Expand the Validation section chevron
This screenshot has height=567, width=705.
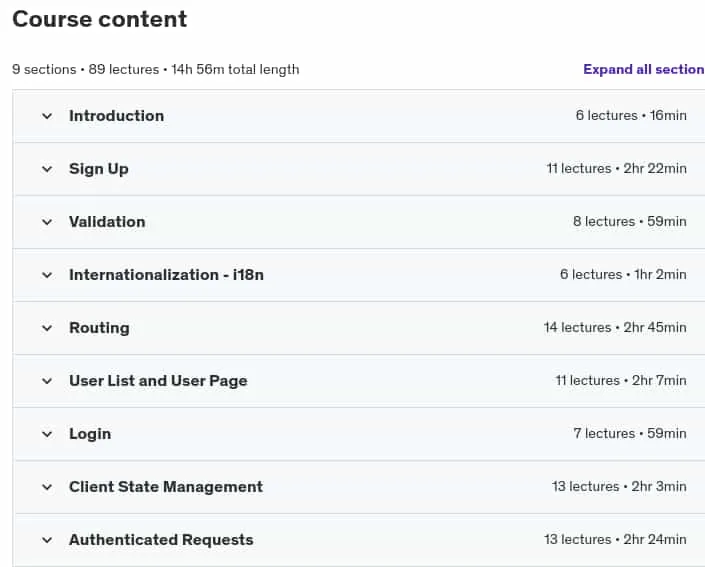pos(47,222)
